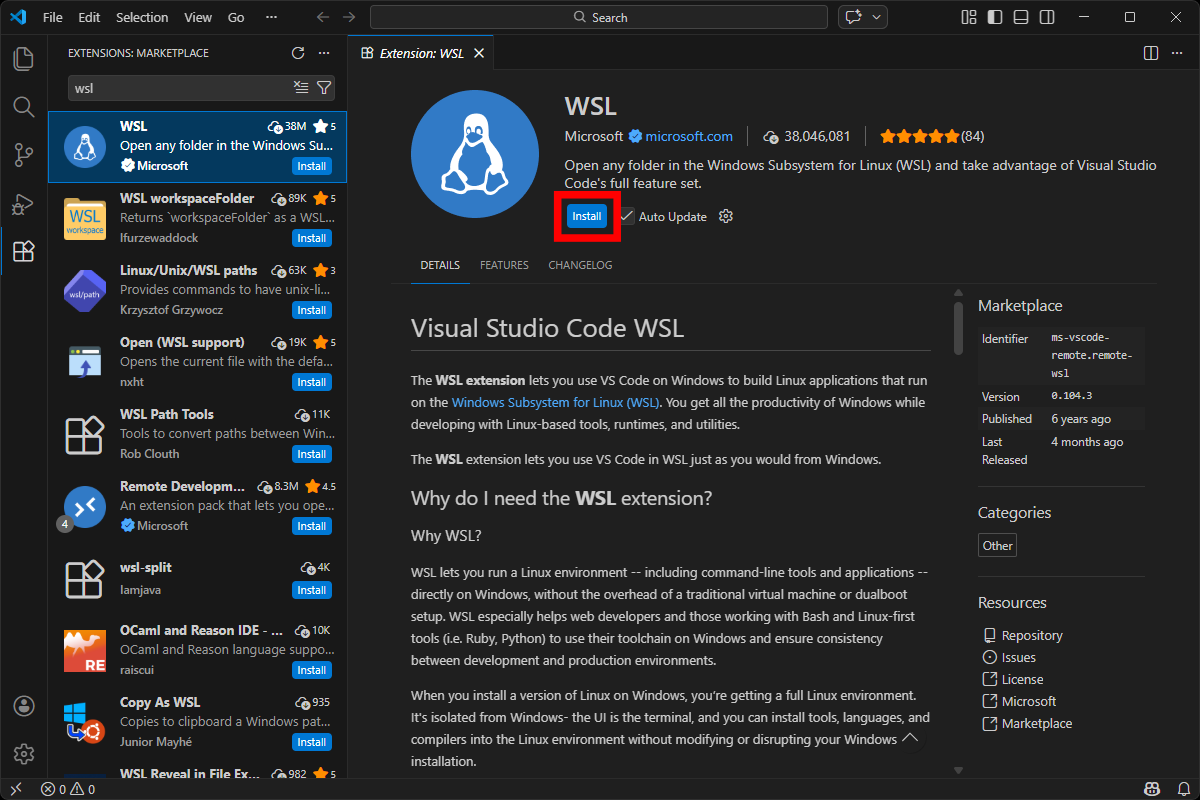1200x800 pixels.
Task: Click the highlighted Install button for WSL
Action: (587, 216)
